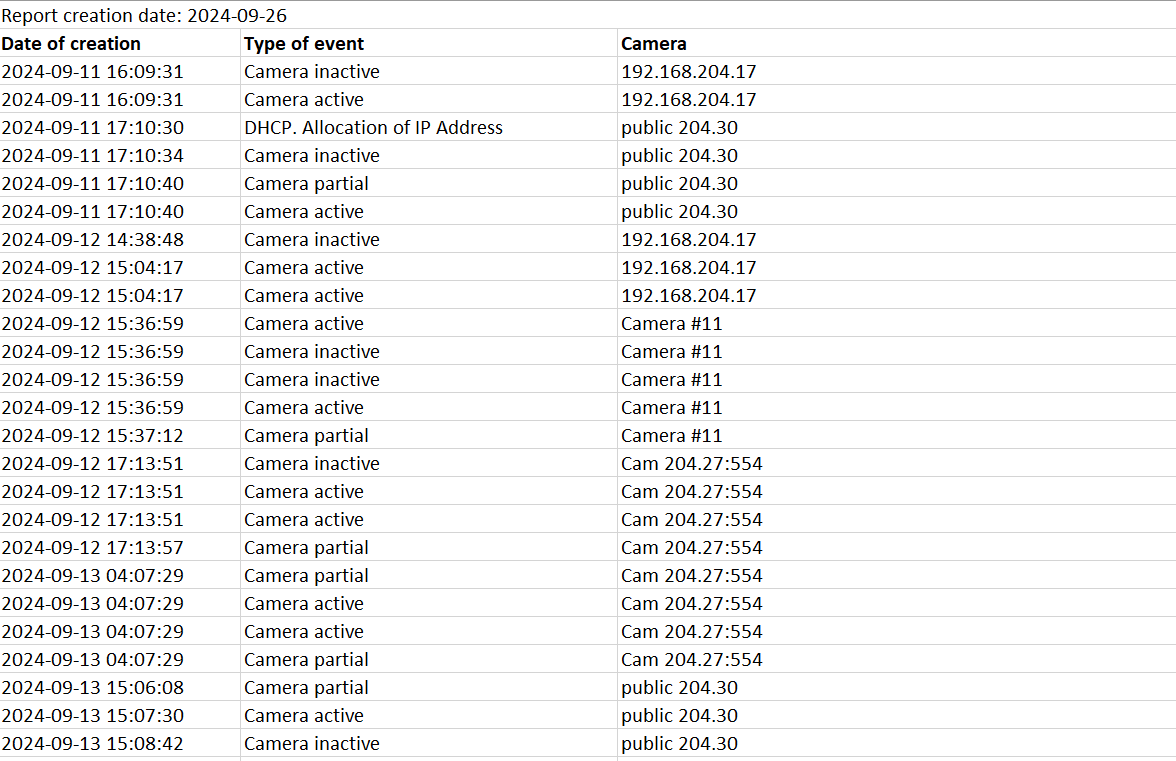Select the 2024-09-13 15:08:42 timestamp cell
Viewport: 1176px width, 761px height.
click(92, 744)
